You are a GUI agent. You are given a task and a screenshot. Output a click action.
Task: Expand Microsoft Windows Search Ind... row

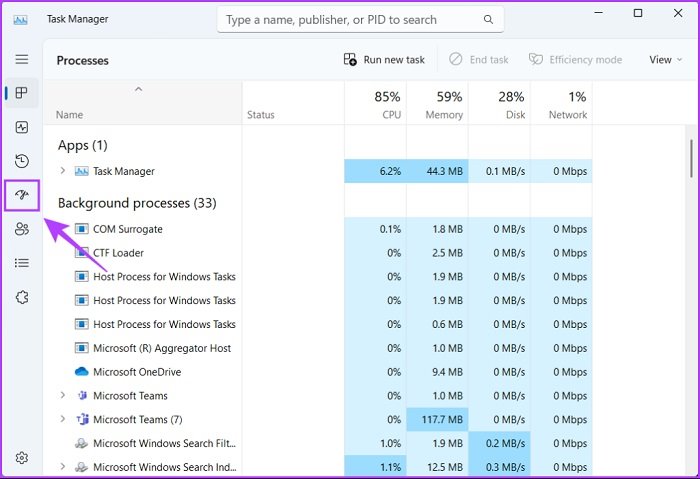[x=62, y=467]
